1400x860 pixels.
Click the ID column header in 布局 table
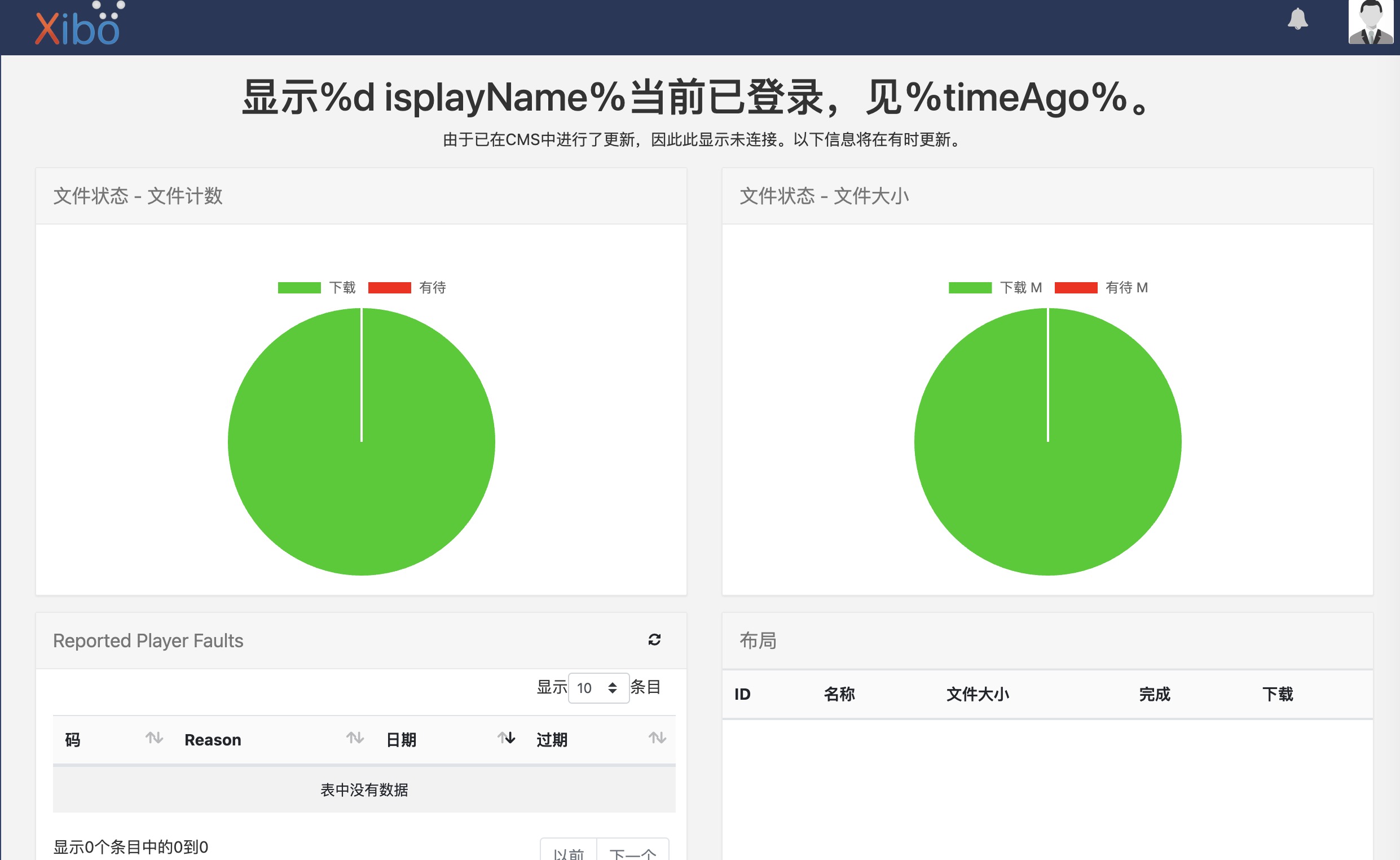point(742,695)
